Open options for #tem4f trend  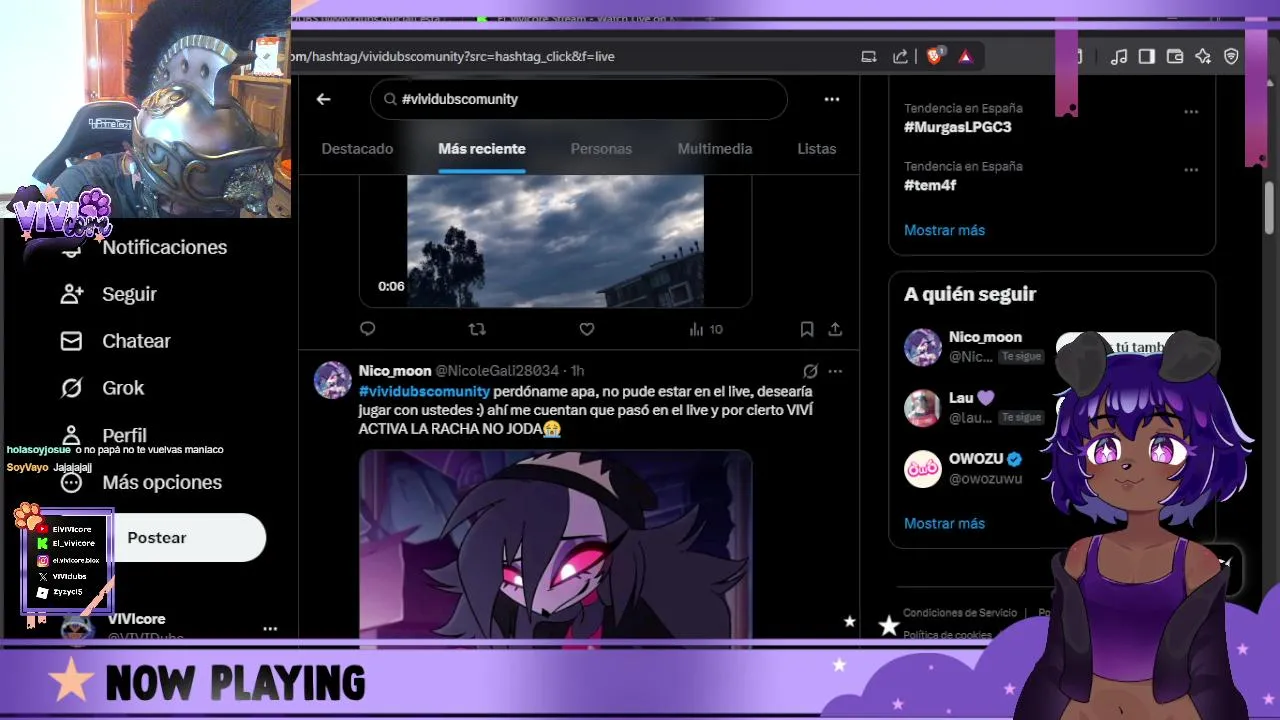(1191, 170)
